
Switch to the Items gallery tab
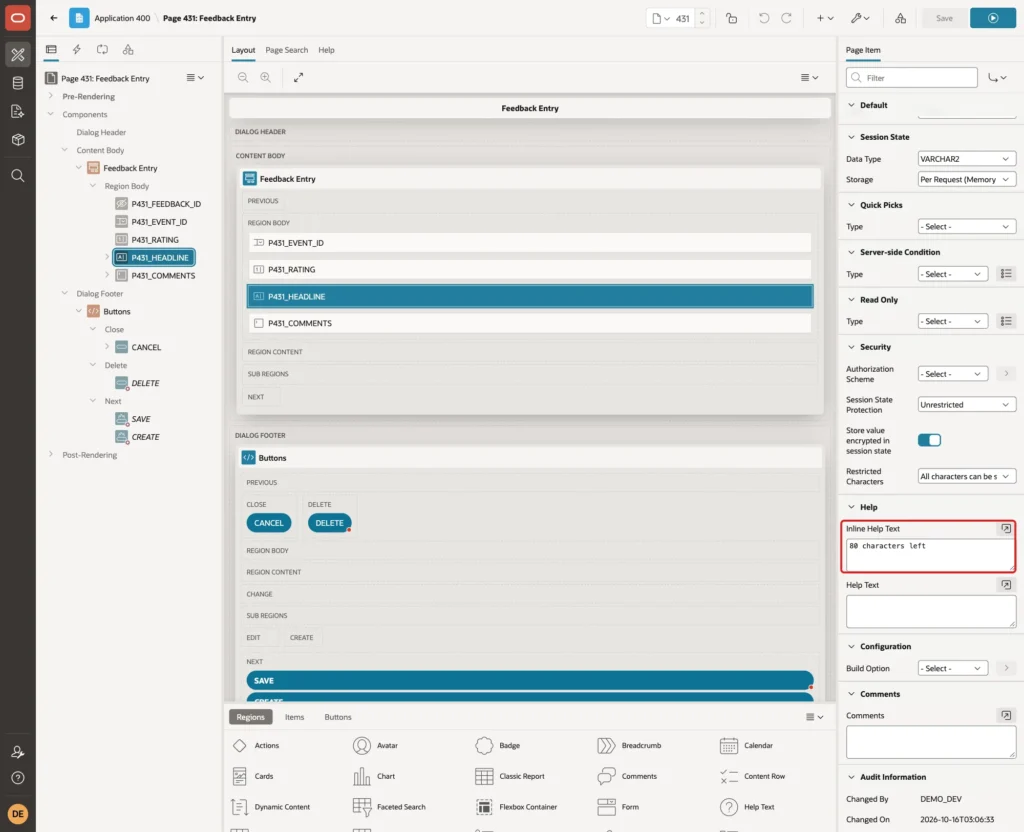tap(295, 717)
